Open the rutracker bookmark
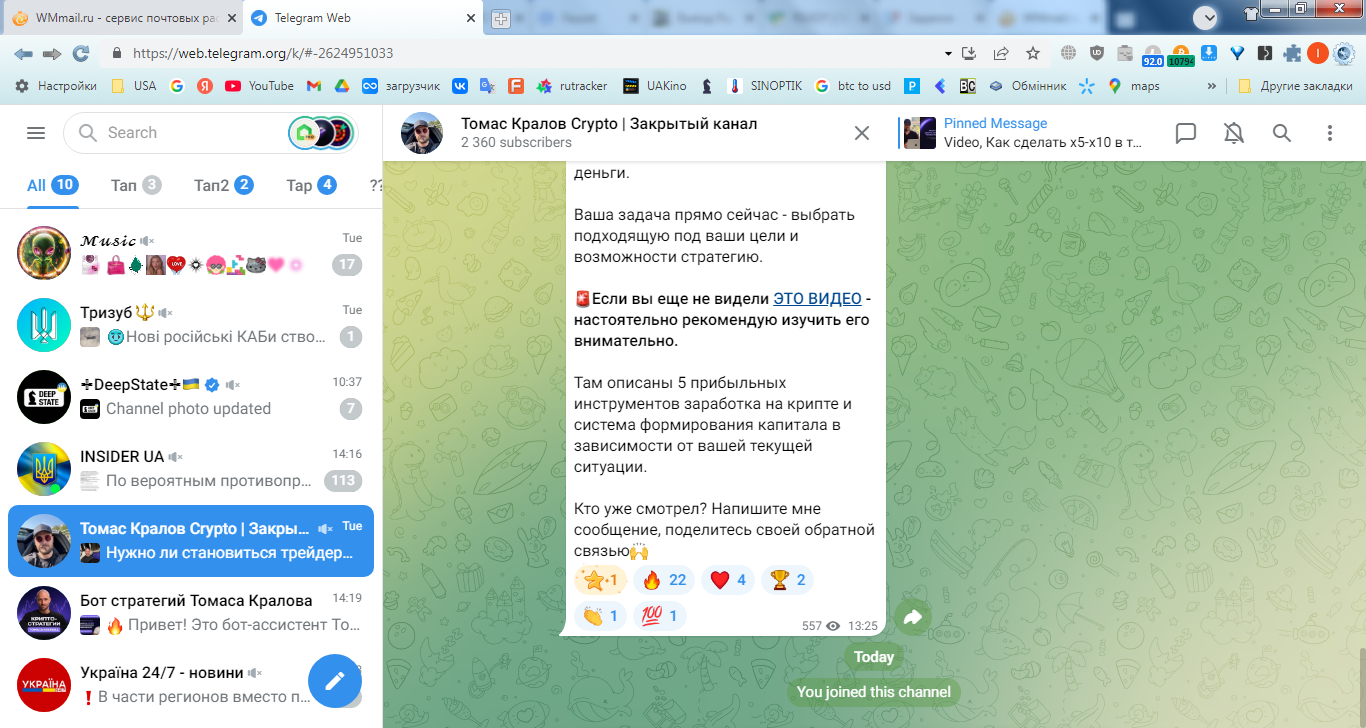 pyautogui.click(x=572, y=86)
